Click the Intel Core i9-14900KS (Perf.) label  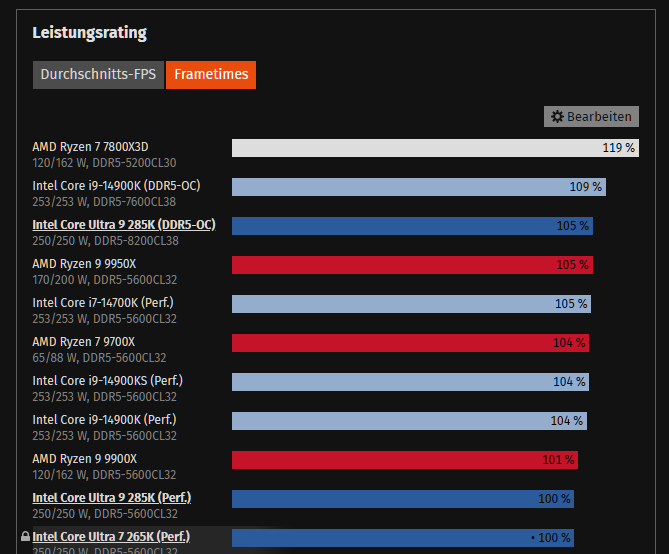[x=108, y=381]
